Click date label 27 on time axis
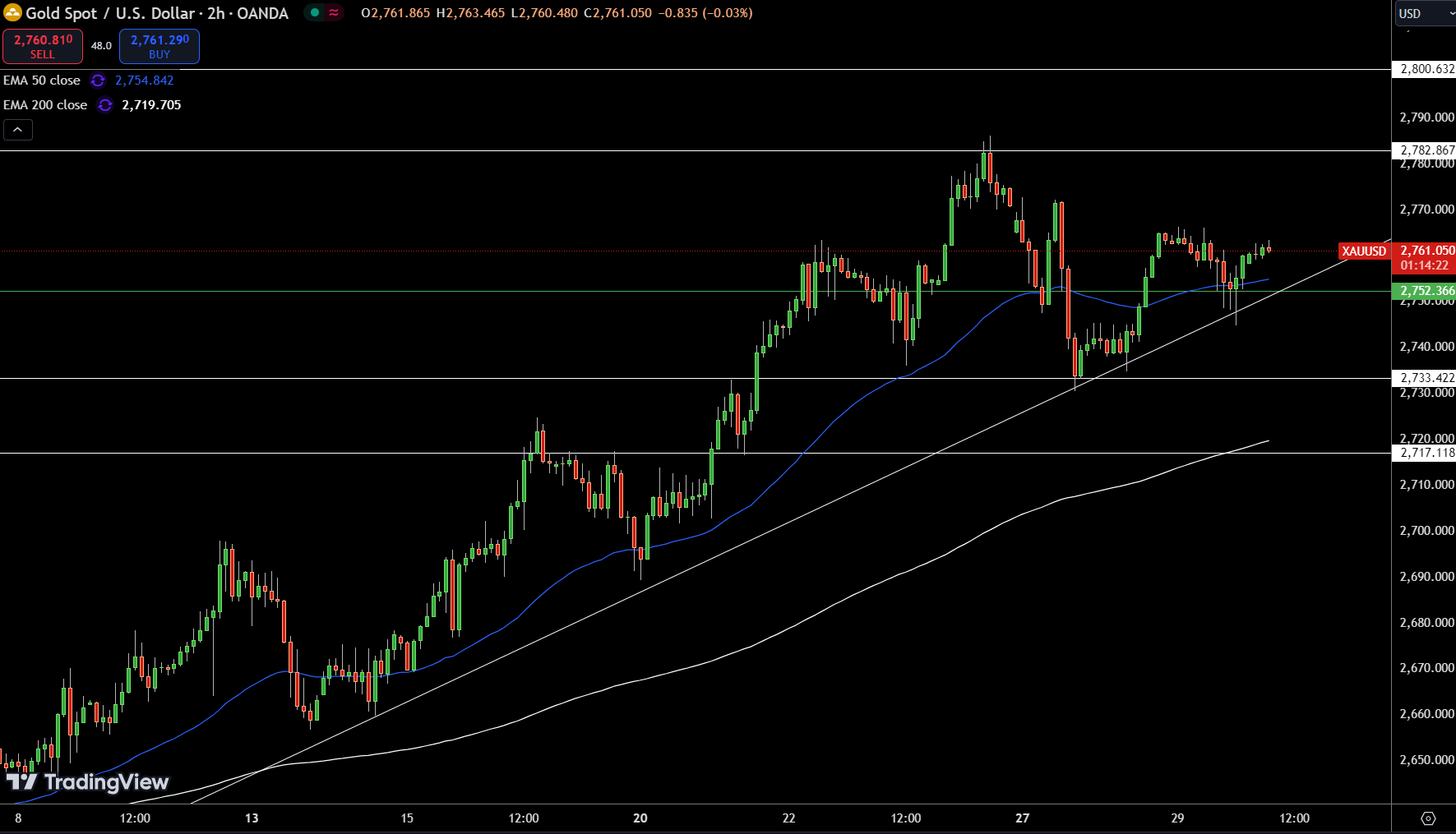This screenshot has width=1456, height=834. coord(1023,818)
